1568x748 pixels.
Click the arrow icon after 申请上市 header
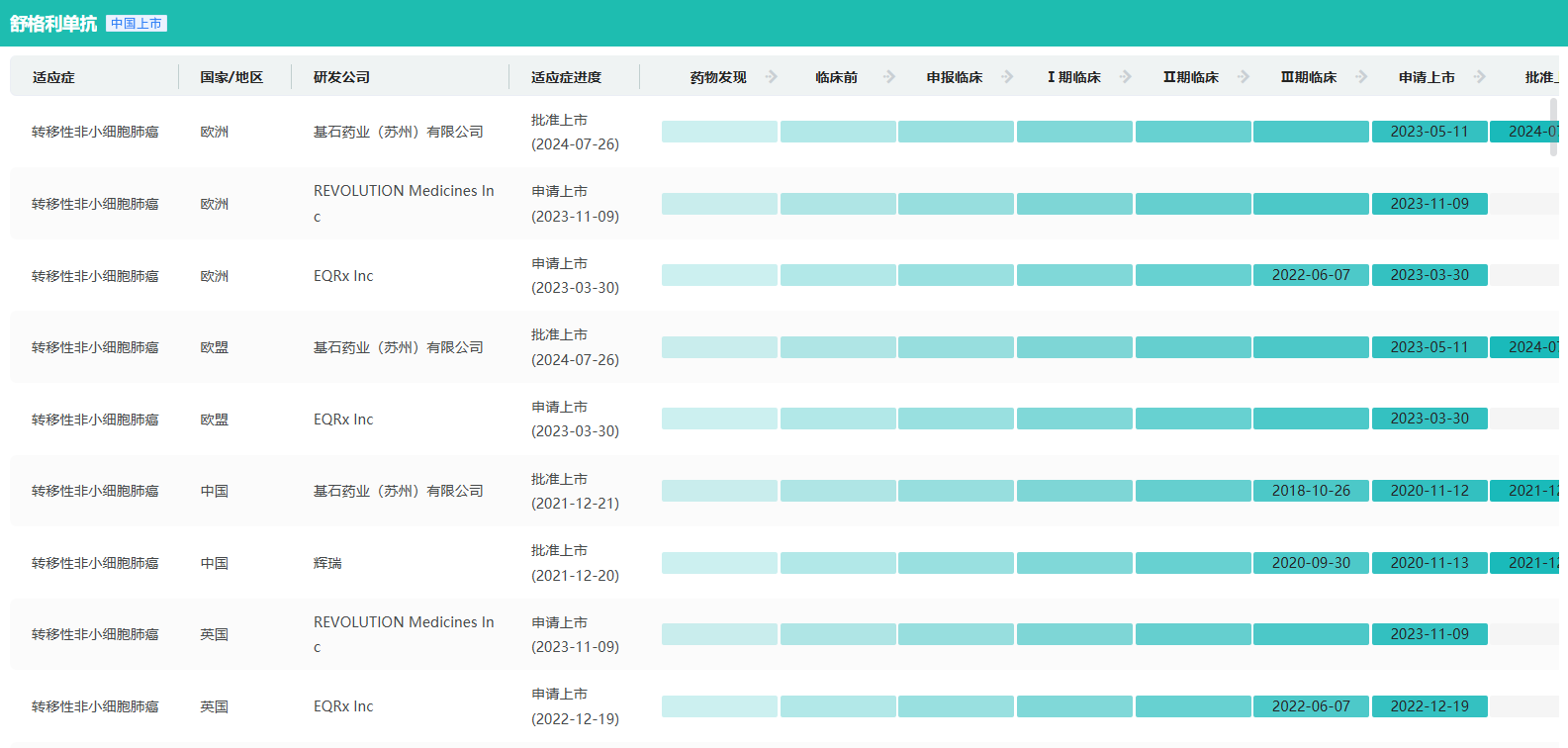(1480, 77)
